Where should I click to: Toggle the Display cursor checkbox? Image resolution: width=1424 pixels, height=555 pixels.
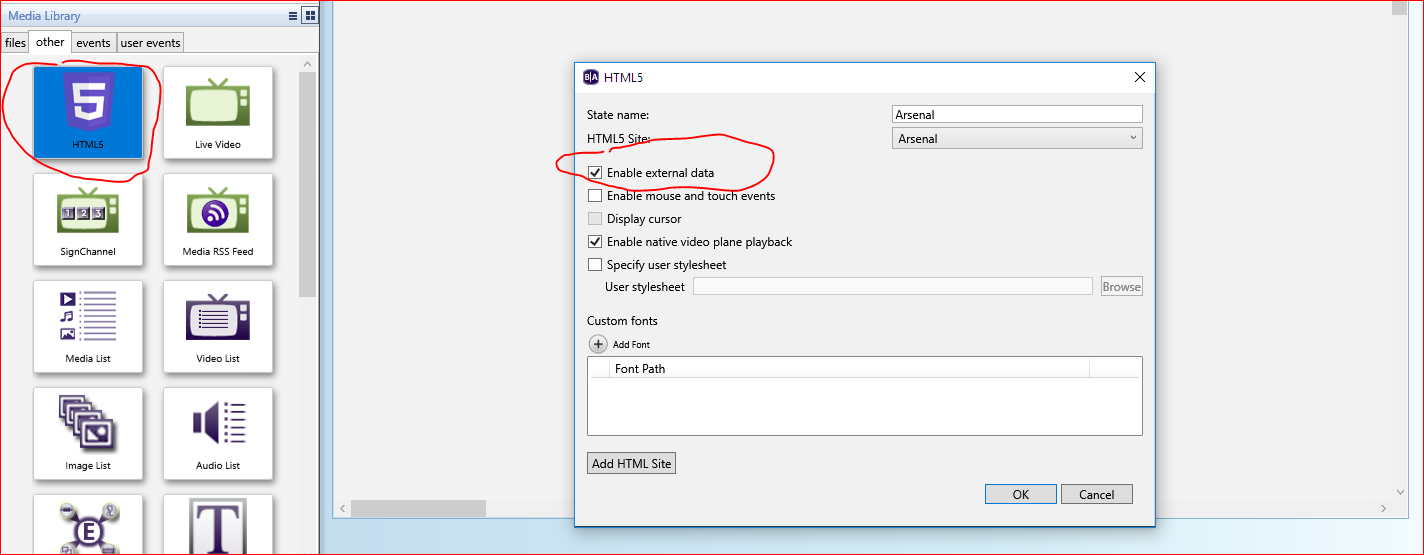[x=595, y=219]
